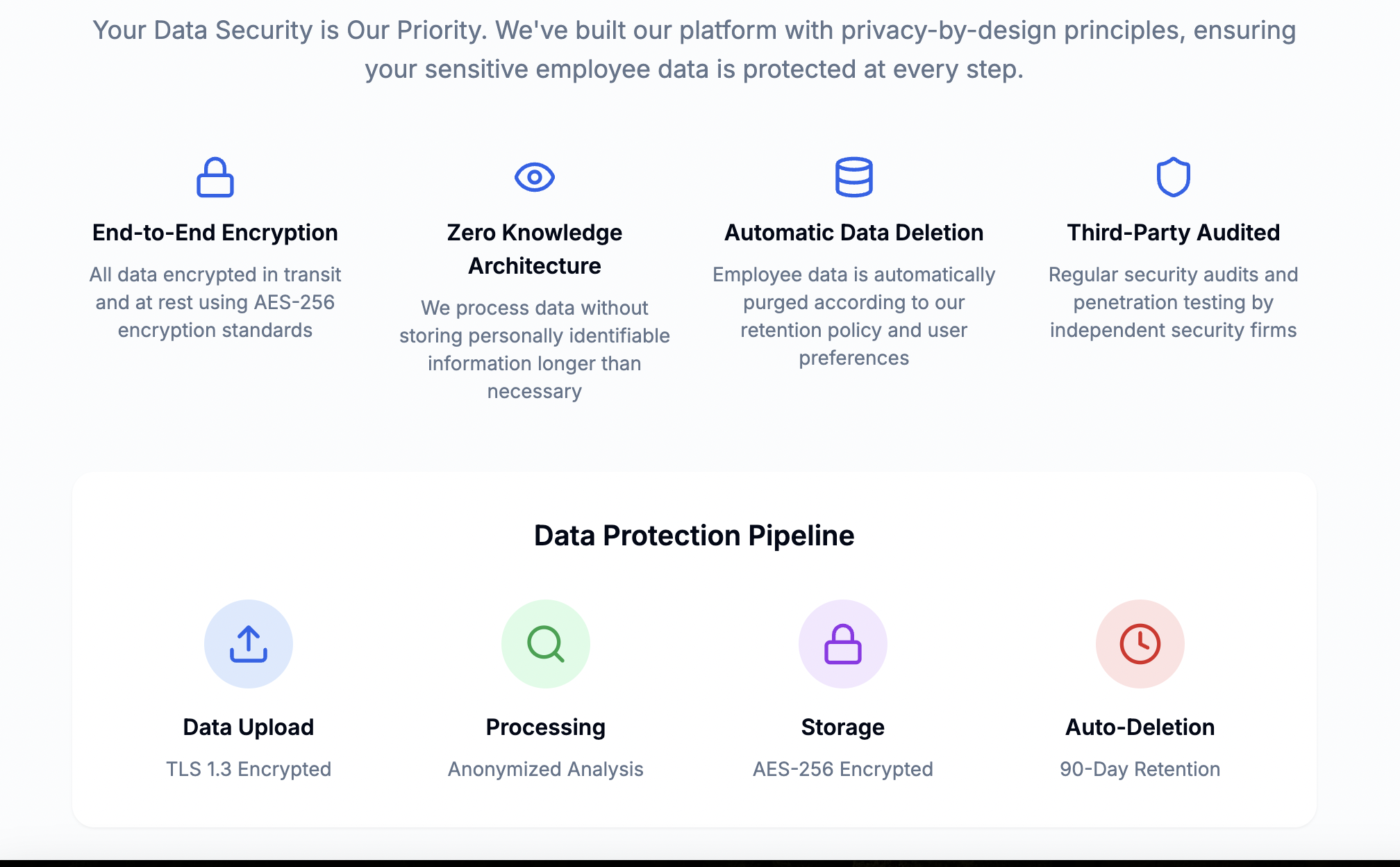Select the End-to-End Encryption heading
This screenshot has width=1400, height=867.
[215, 233]
